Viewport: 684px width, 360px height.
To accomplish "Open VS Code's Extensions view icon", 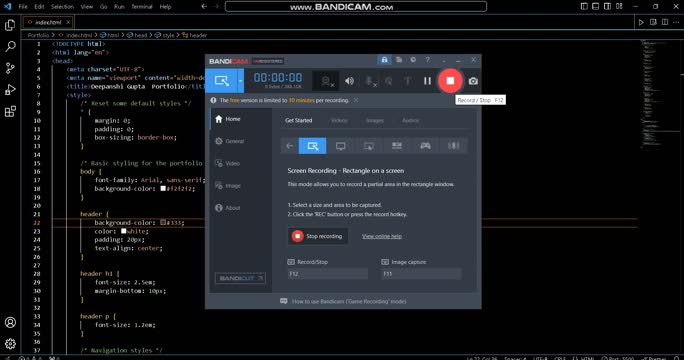I will click(10, 112).
